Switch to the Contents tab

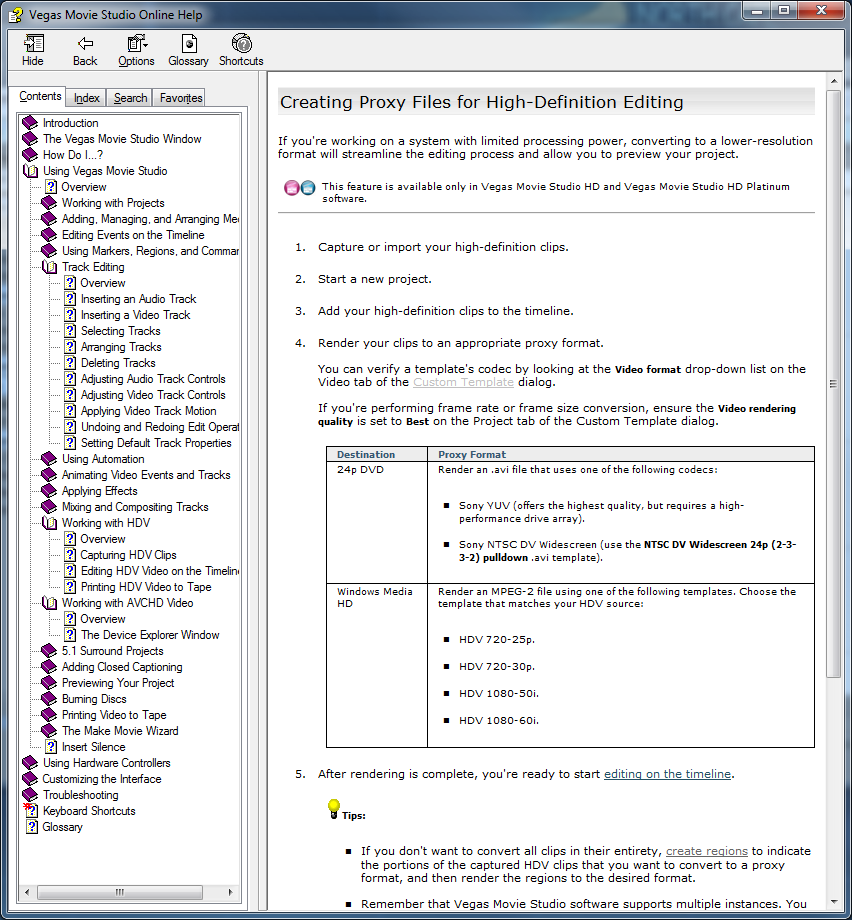pyautogui.click(x=40, y=96)
